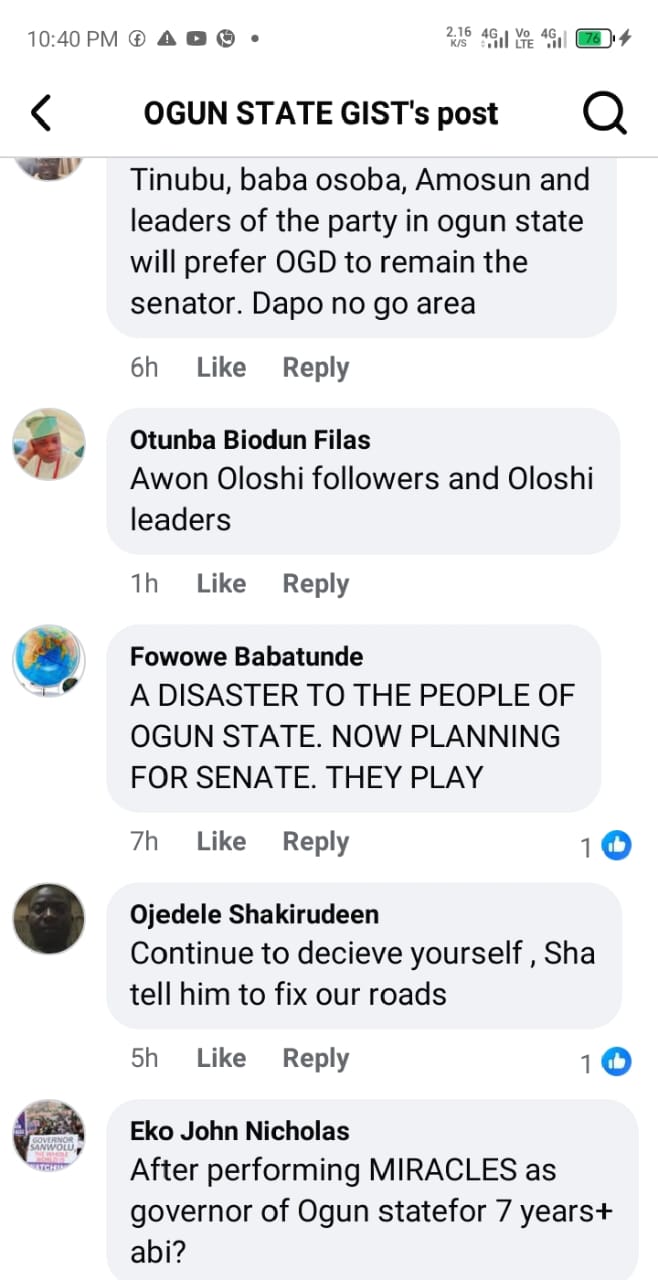The width and height of the screenshot is (658, 1280).
Task: Tap the YouTube notification icon in status bar
Action: point(196,39)
